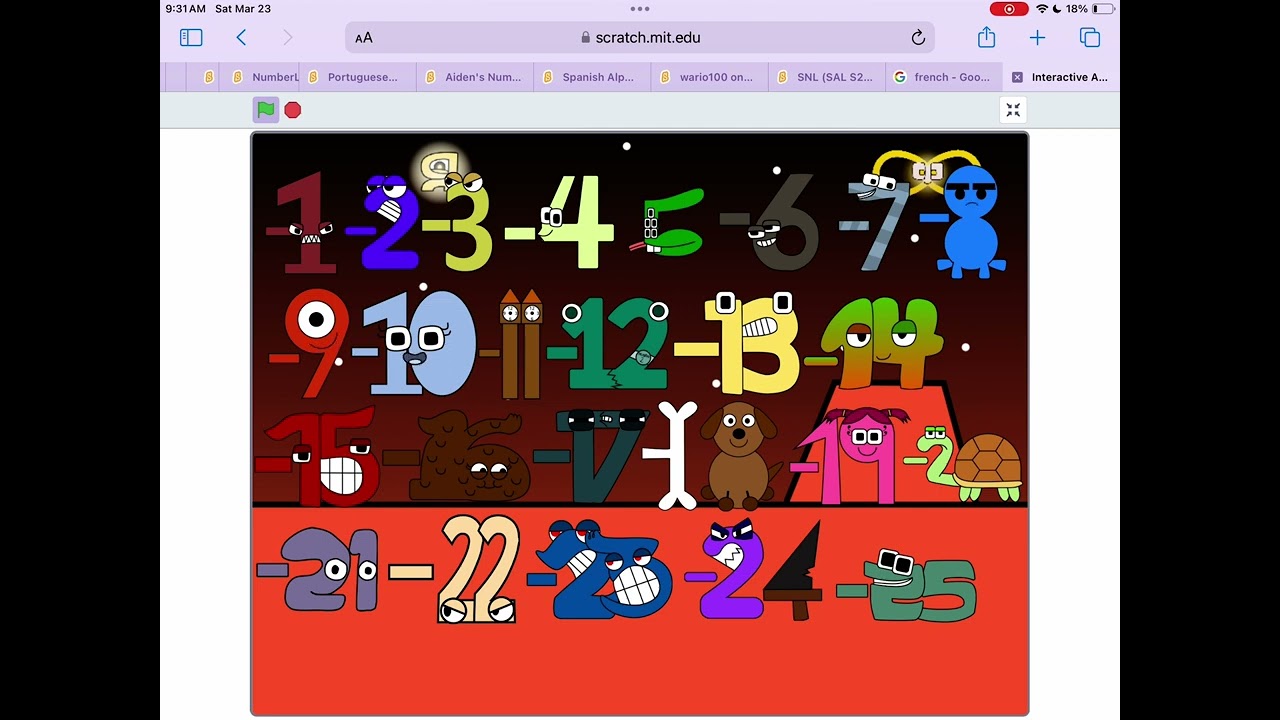Click the pink number 19 with pigtails

click(850, 454)
